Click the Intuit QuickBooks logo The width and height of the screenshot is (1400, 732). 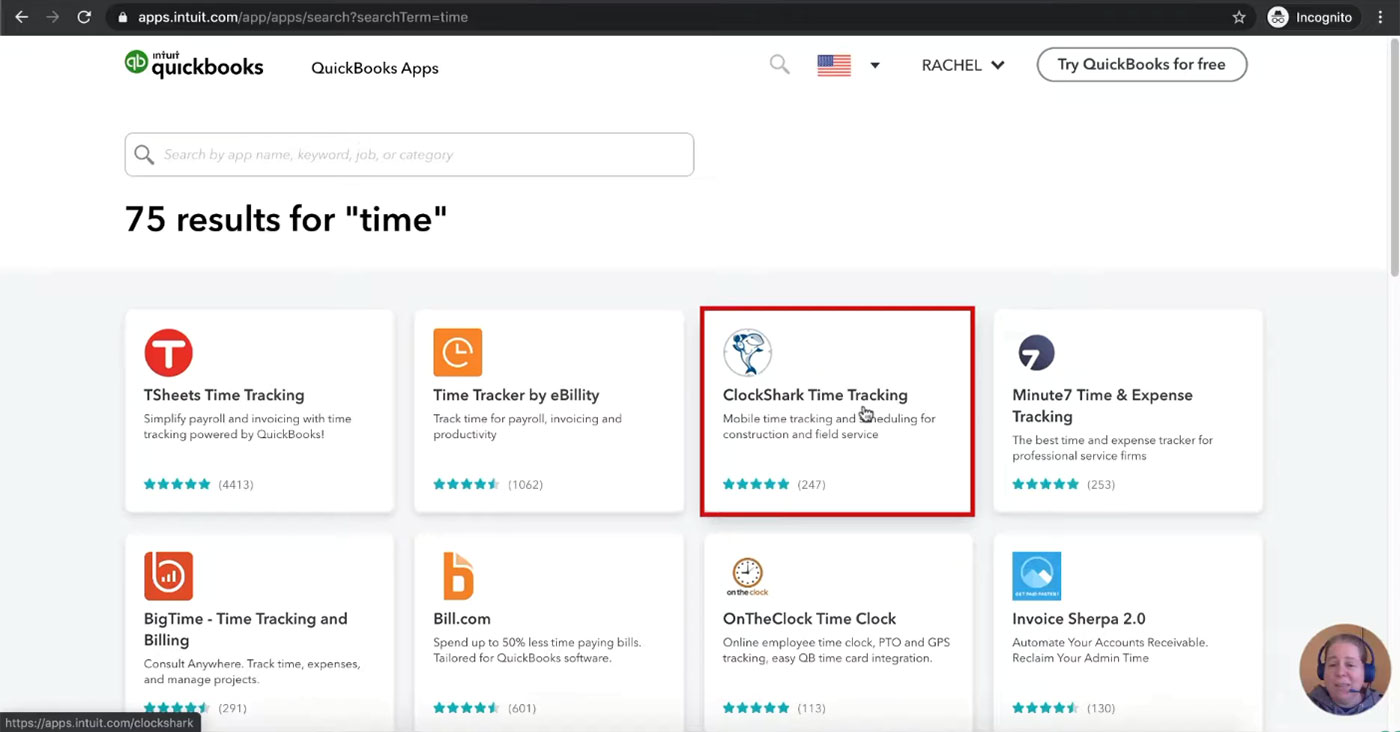click(194, 64)
